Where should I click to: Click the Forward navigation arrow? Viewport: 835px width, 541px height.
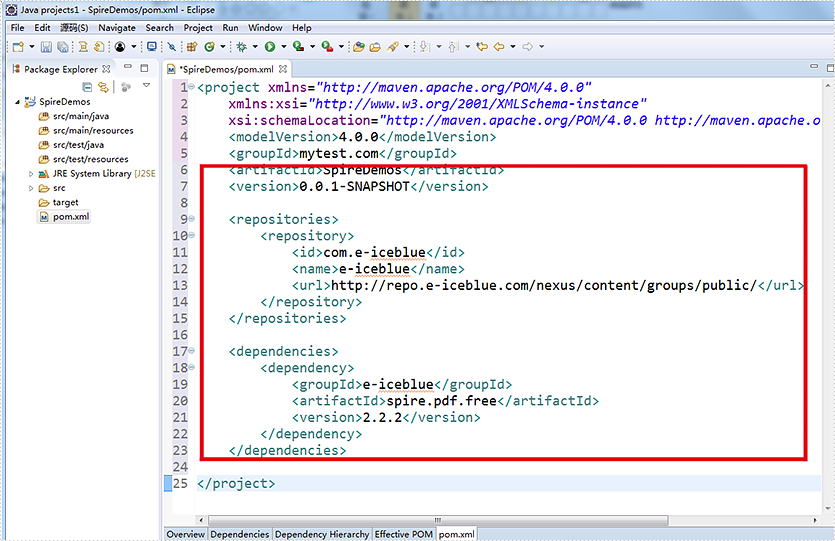click(527, 47)
